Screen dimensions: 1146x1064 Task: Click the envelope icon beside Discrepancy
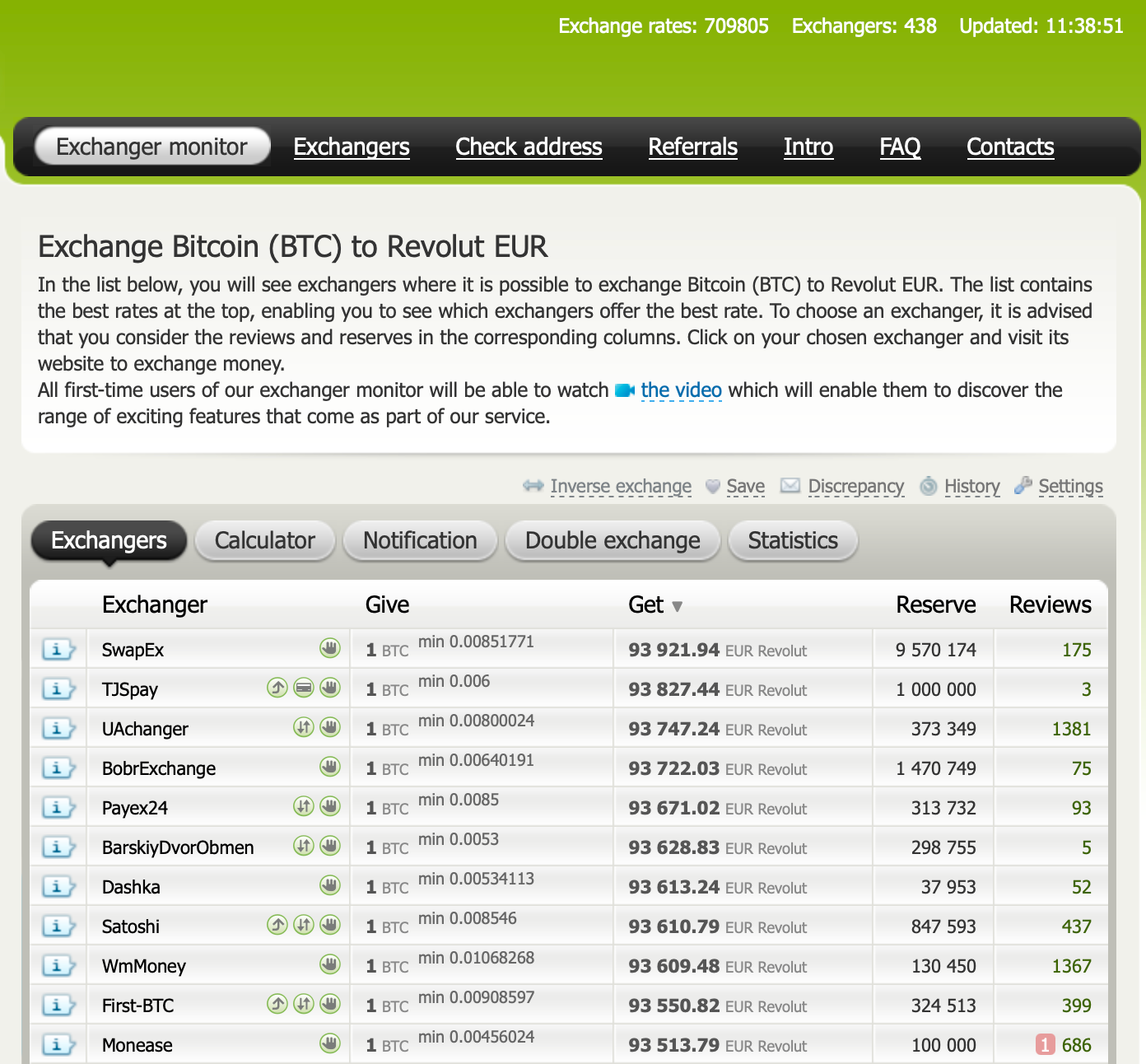click(x=790, y=486)
